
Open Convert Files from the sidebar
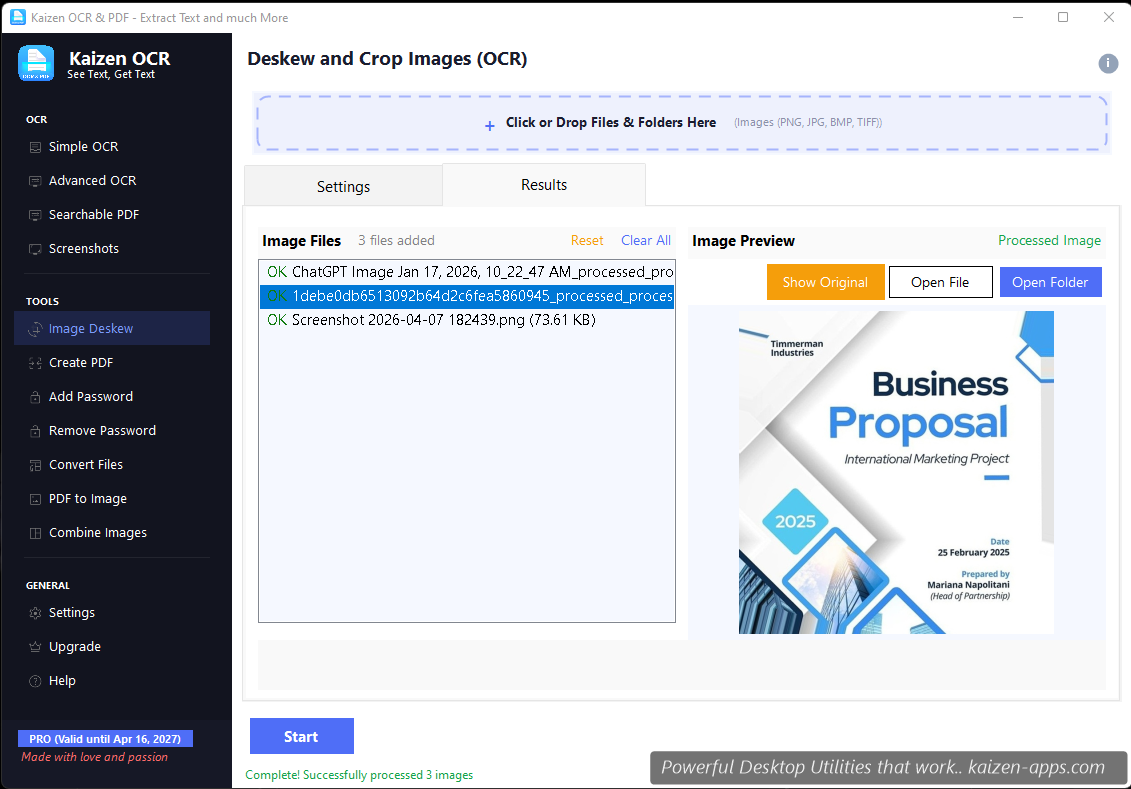click(x=86, y=465)
